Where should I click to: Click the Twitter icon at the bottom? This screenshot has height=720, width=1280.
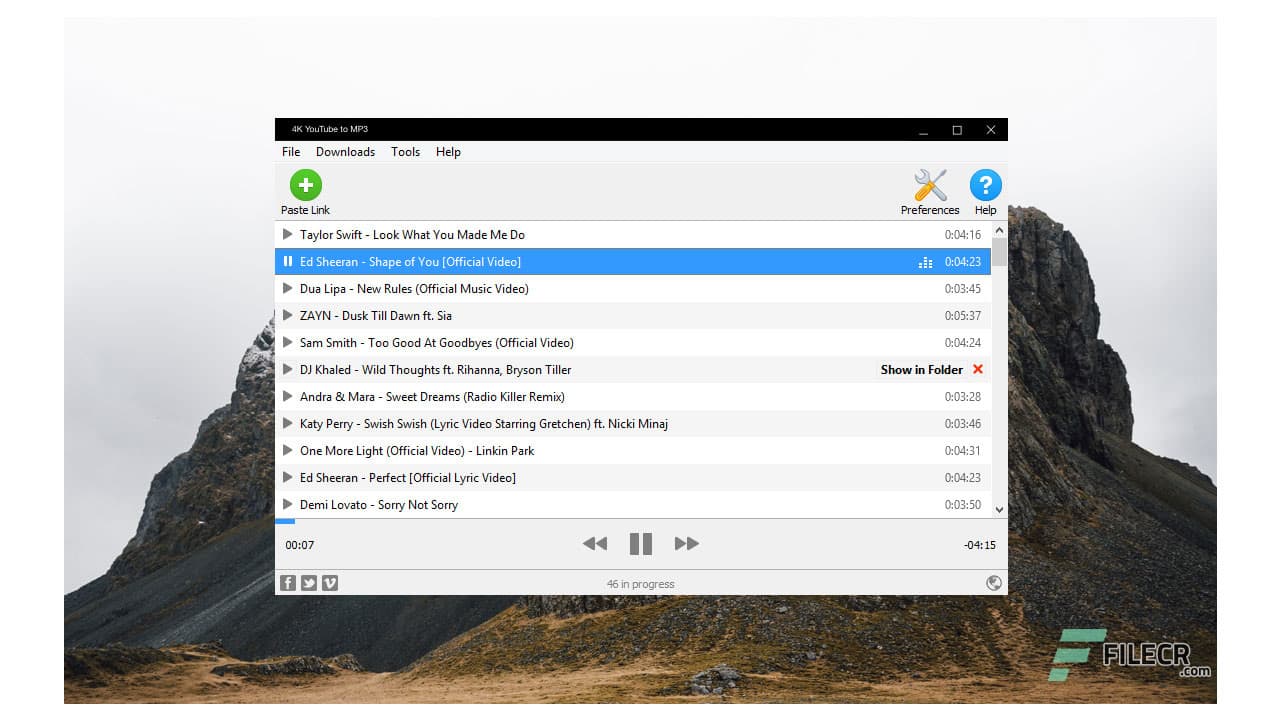(309, 583)
